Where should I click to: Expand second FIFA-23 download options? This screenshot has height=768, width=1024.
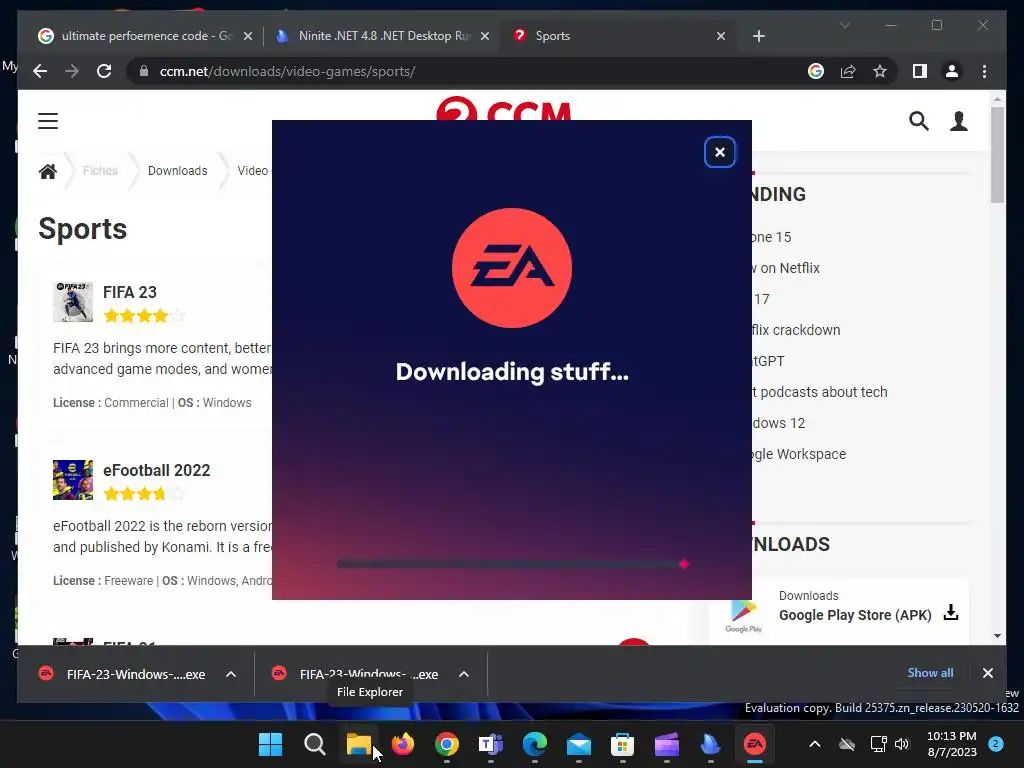tap(464, 674)
